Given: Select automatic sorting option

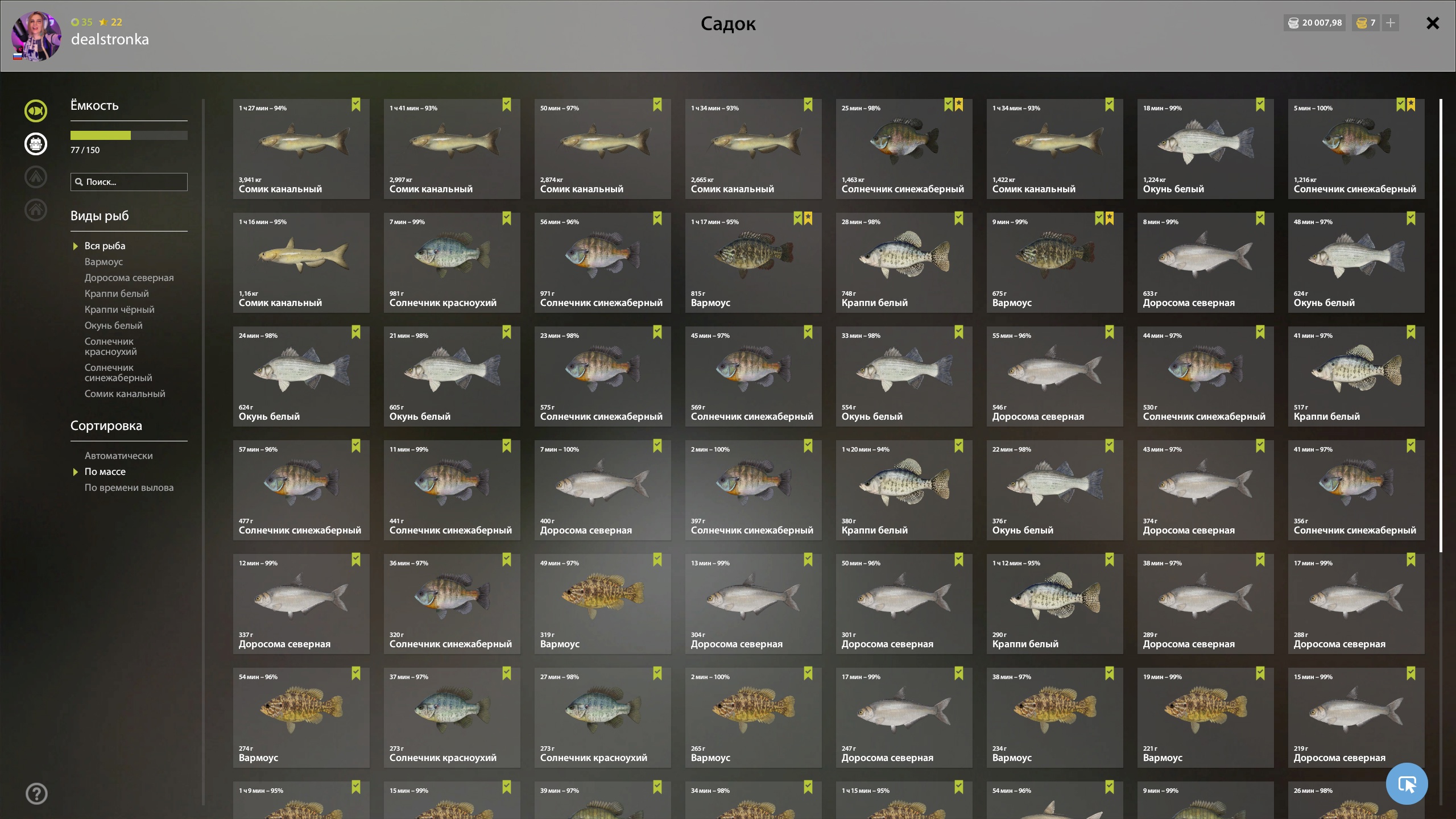Looking at the screenshot, I should 119,456.
